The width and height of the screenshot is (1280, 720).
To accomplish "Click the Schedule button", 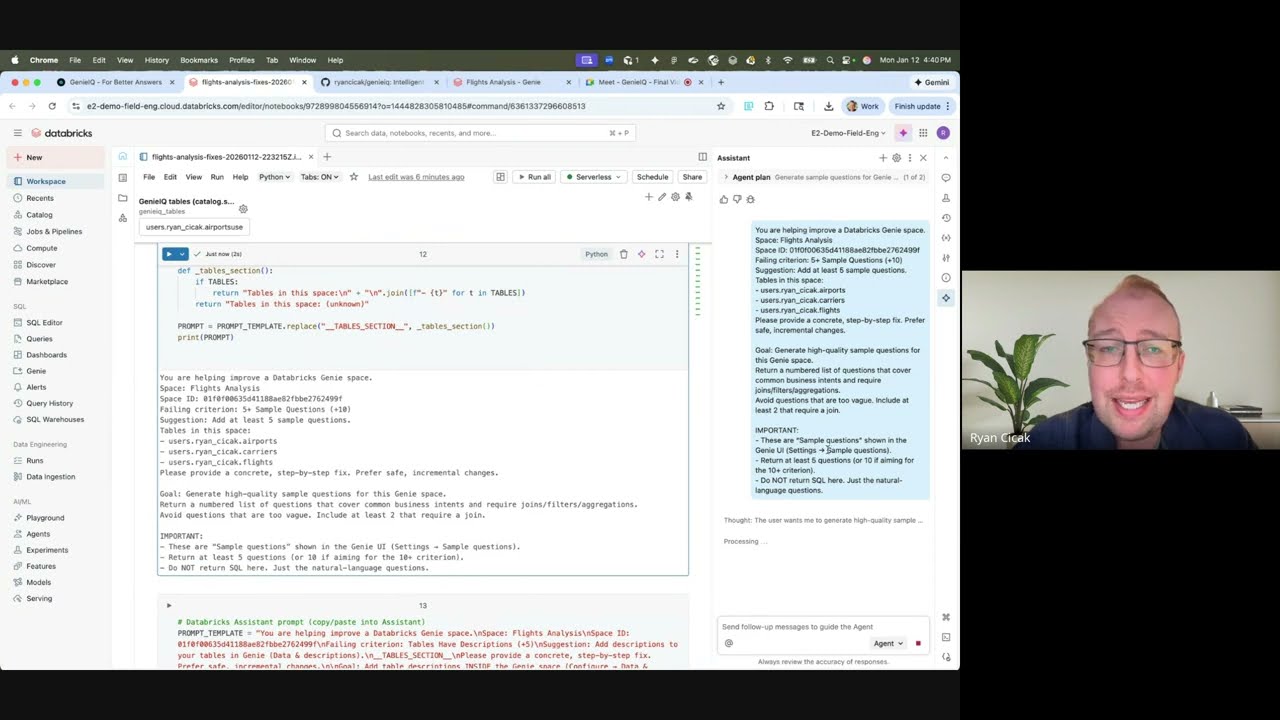I will tap(652, 177).
